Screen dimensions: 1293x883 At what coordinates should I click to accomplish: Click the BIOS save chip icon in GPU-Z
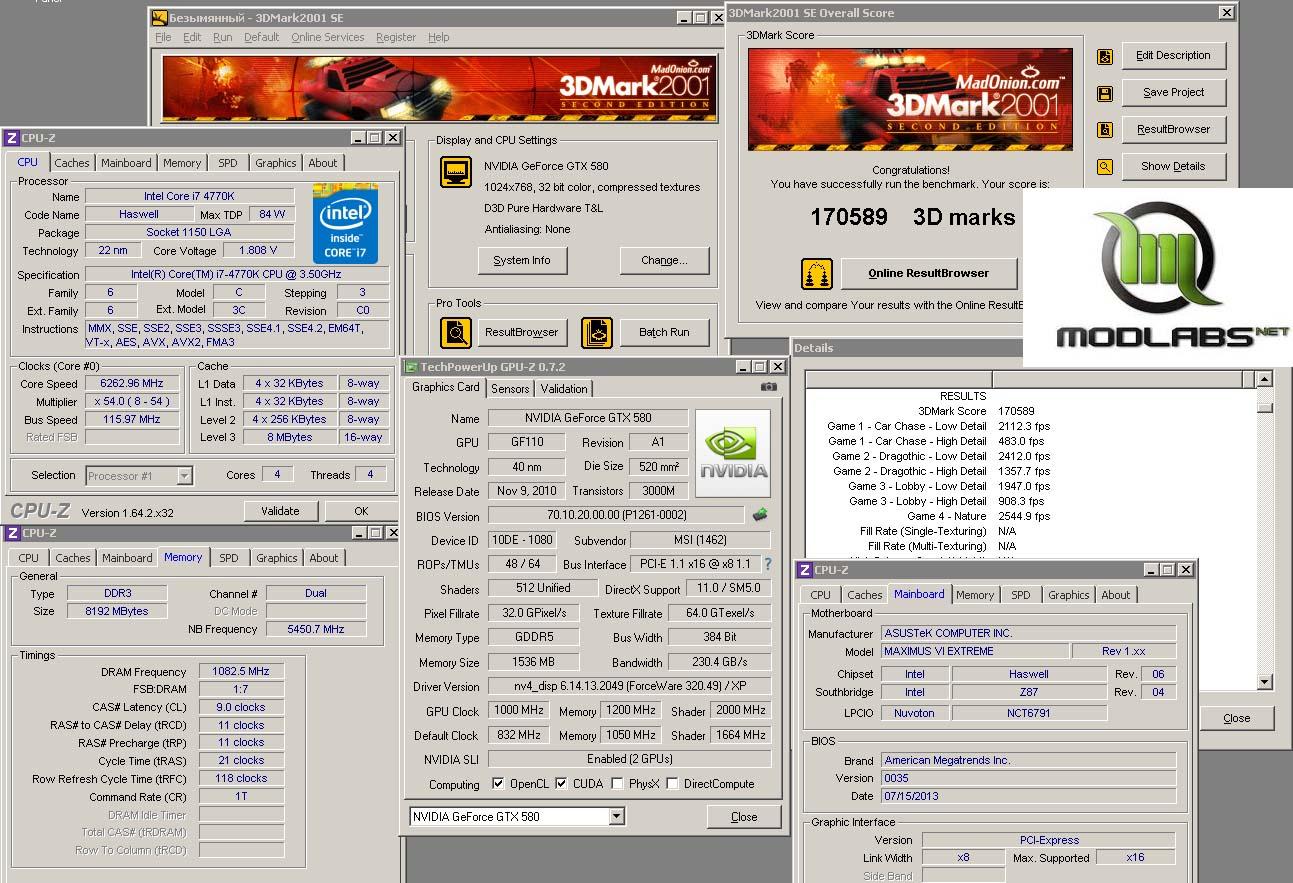coord(760,516)
